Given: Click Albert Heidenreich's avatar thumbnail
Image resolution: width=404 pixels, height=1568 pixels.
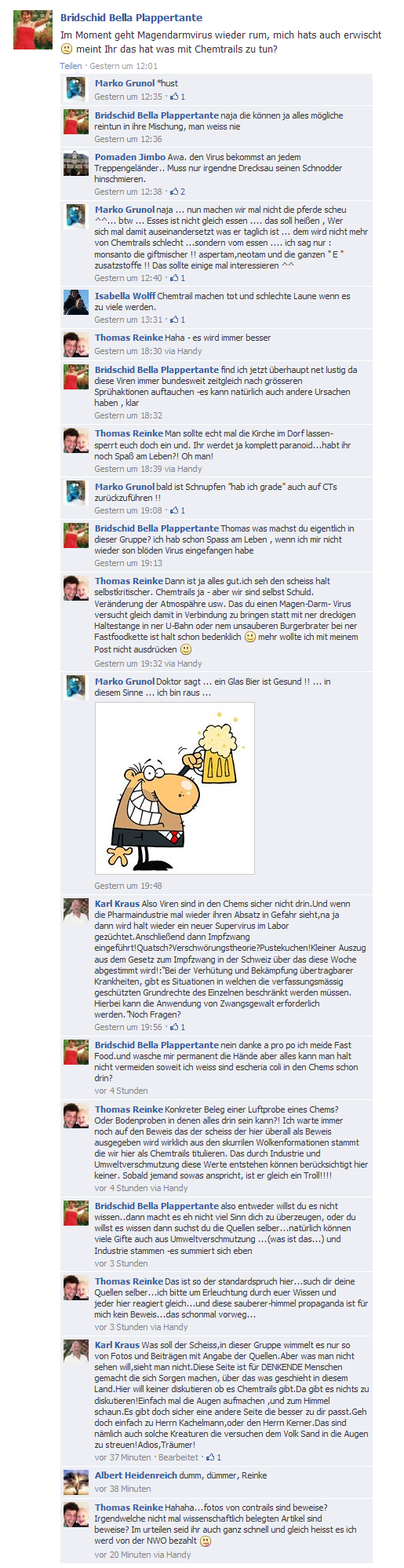Looking at the screenshot, I should 76,1482.
